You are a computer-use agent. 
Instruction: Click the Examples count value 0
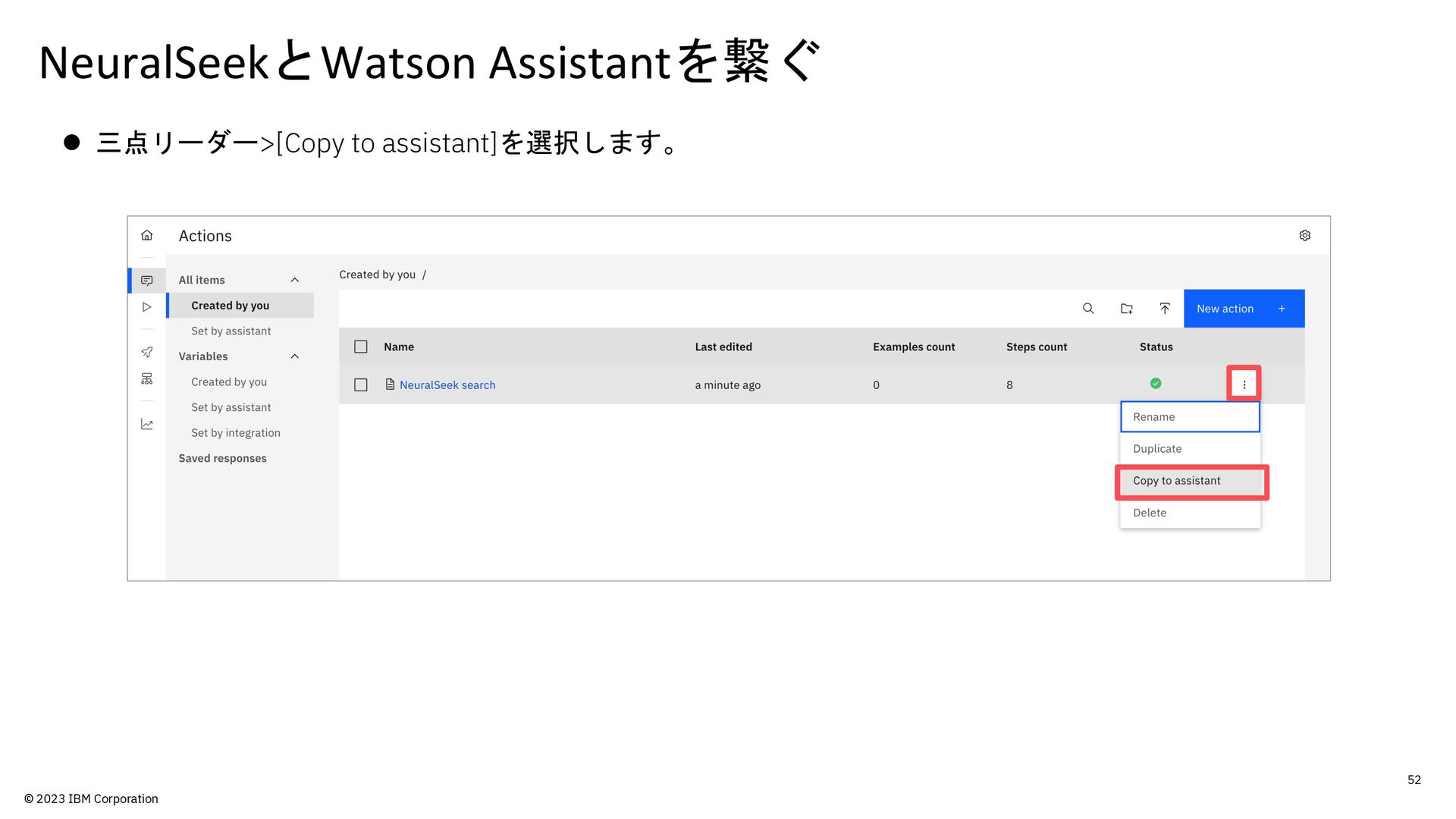pos(876,385)
